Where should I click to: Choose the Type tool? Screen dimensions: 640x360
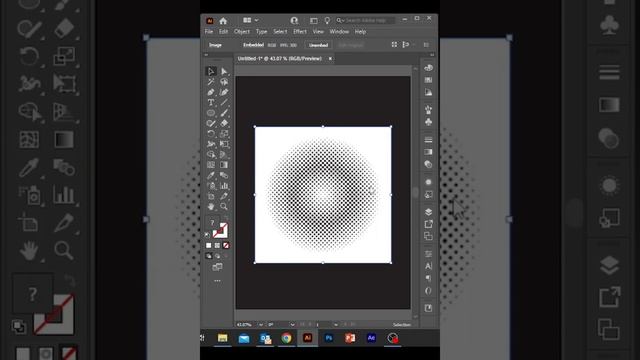211,102
